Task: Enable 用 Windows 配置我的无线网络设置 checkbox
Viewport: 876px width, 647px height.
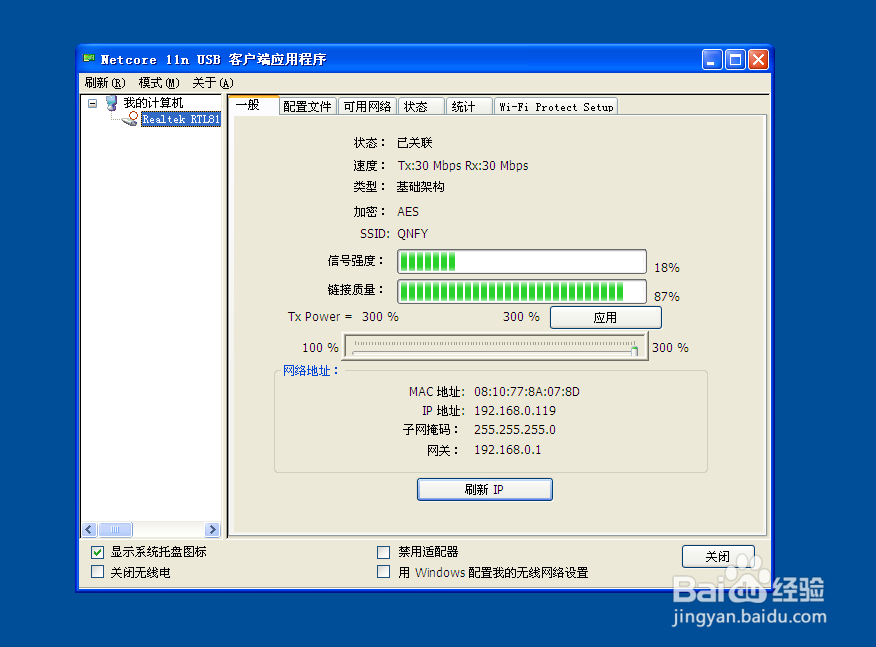Action: pyautogui.click(x=383, y=572)
